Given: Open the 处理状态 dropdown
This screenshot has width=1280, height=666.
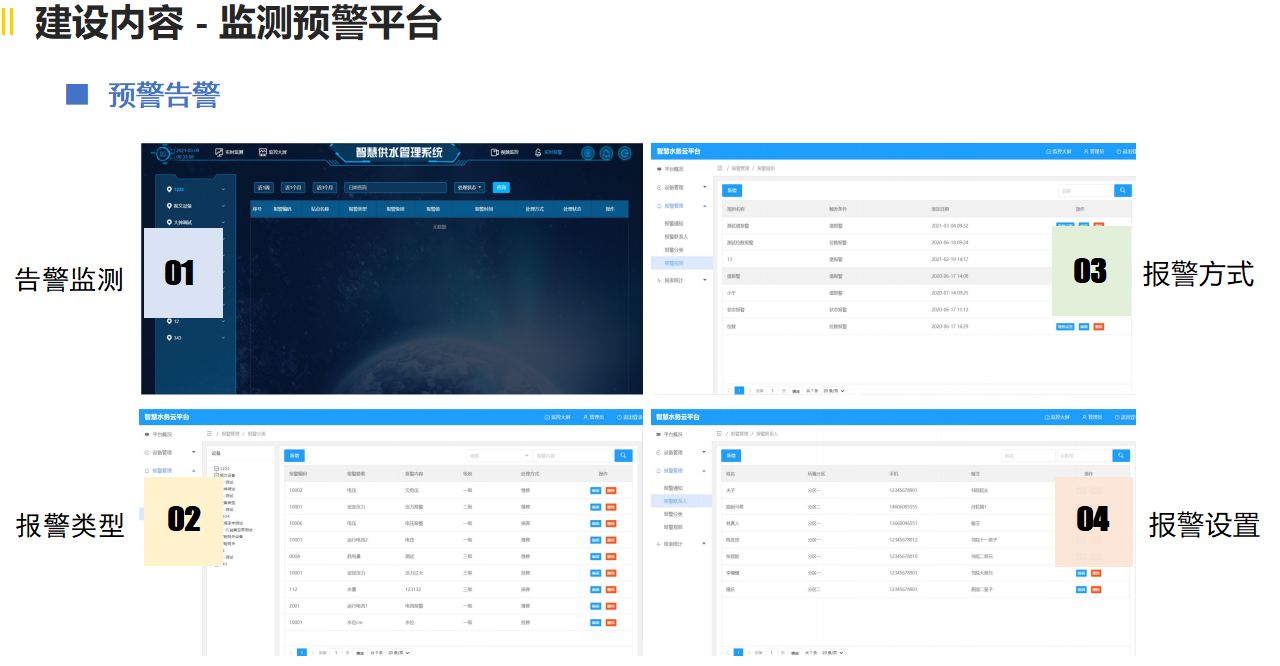Looking at the screenshot, I should coord(469,187).
